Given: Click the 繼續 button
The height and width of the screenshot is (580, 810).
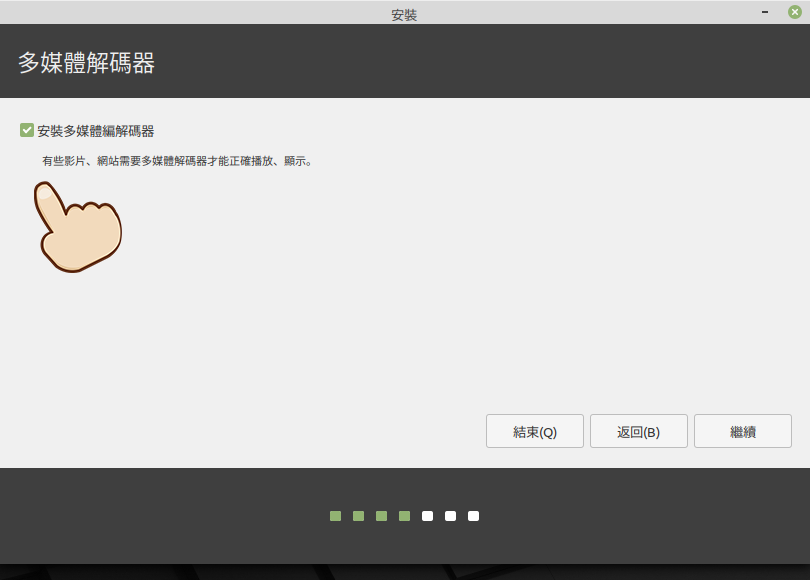Looking at the screenshot, I should point(742,431).
